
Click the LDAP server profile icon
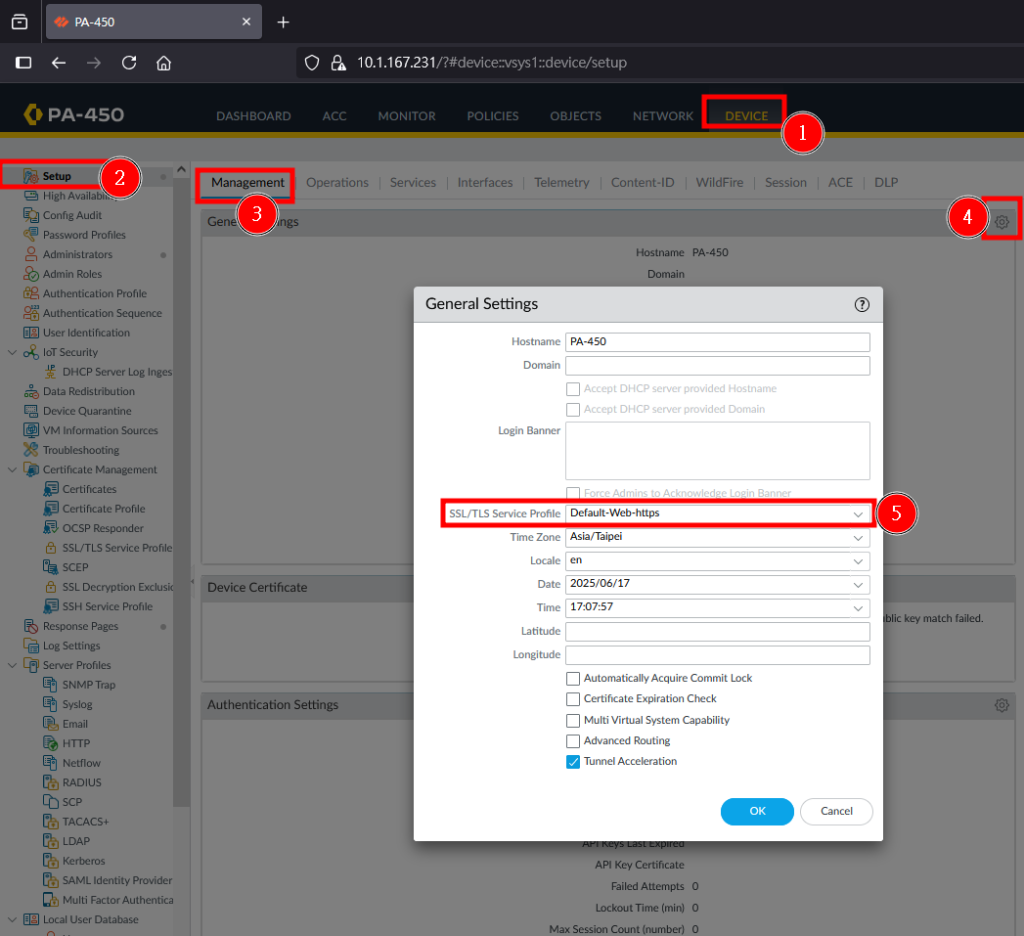click(50, 841)
